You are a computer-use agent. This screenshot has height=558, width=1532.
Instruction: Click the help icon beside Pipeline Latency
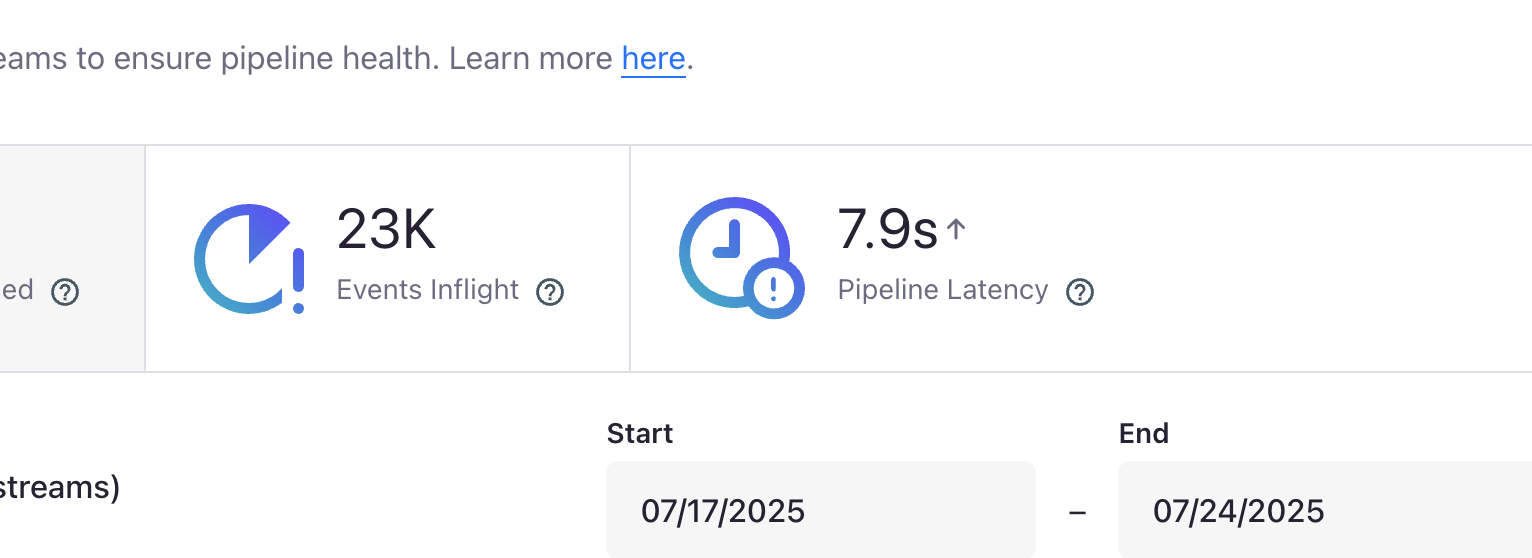tap(1080, 292)
